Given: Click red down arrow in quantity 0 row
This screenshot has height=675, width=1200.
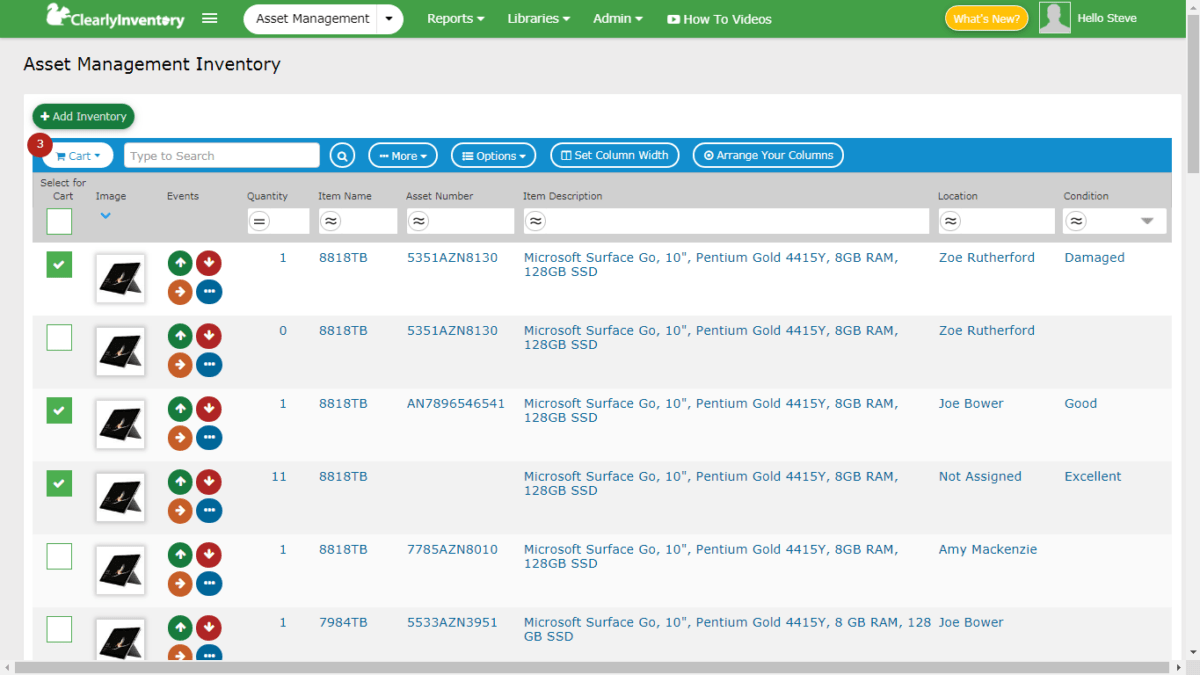Looking at the screenshot, I should [x=209, y=336].
